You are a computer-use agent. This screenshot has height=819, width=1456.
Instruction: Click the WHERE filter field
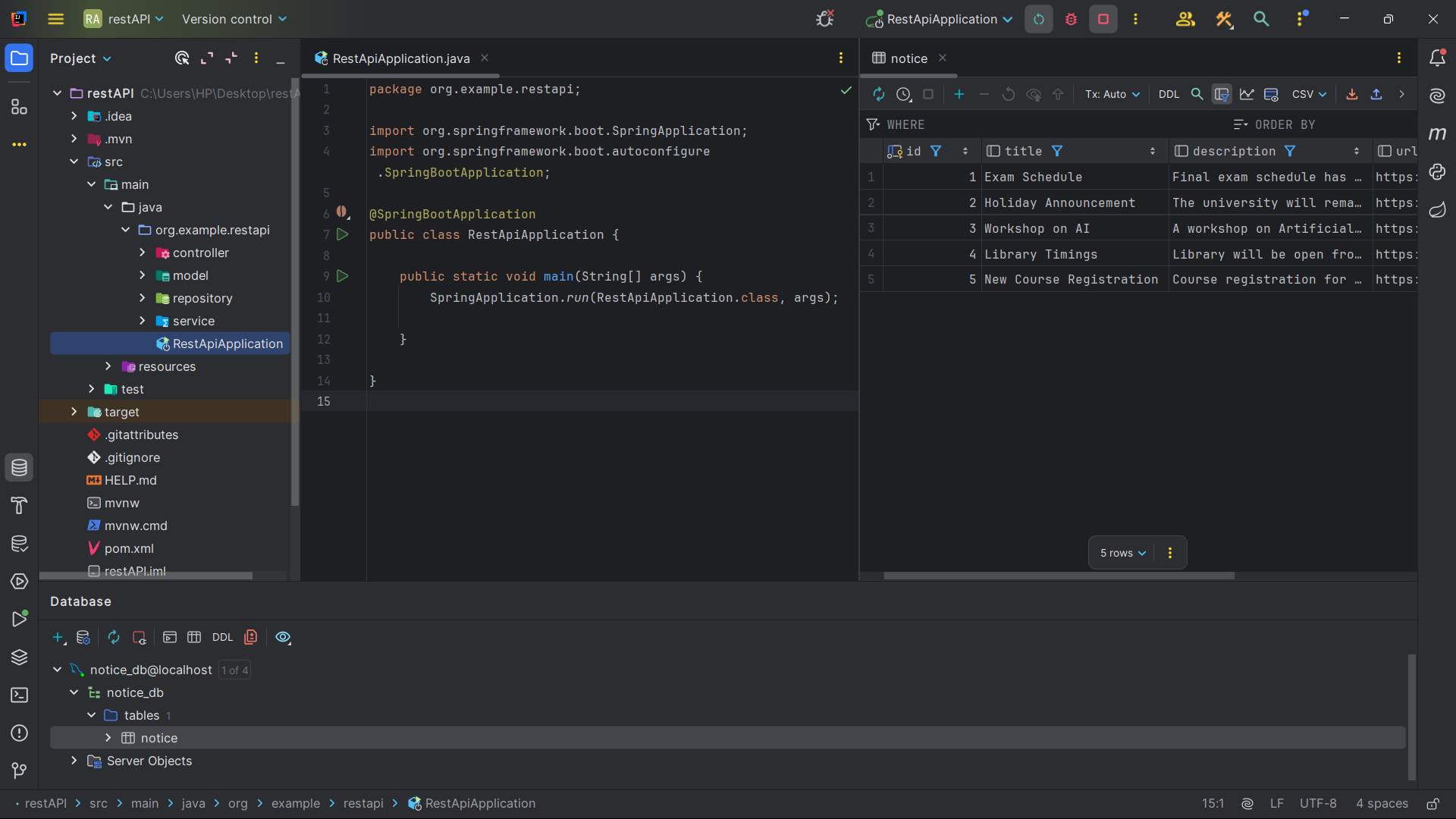coord(1045,124)
